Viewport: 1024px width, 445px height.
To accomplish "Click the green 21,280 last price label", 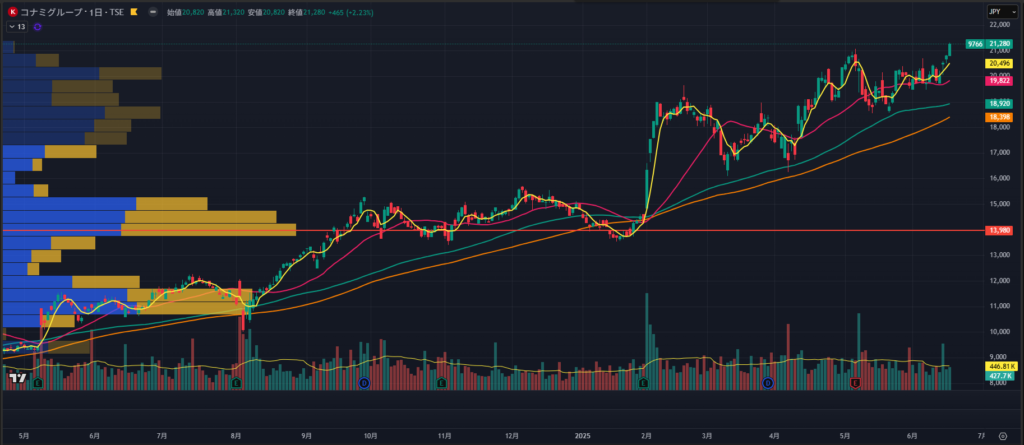I will point(999,44).
